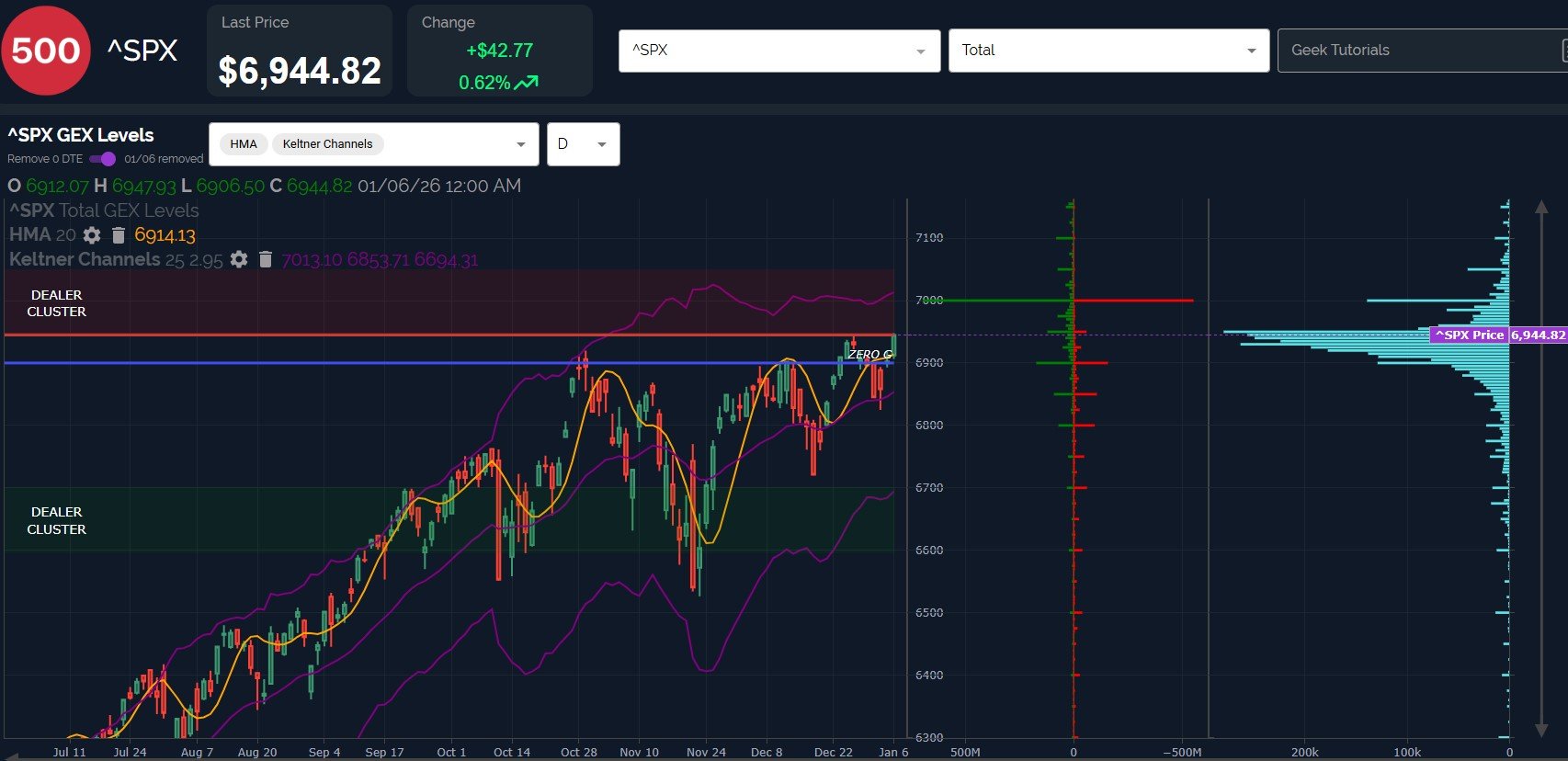Click the lower DEALER CLUSTER green zone label

click(x=57, y=520)
